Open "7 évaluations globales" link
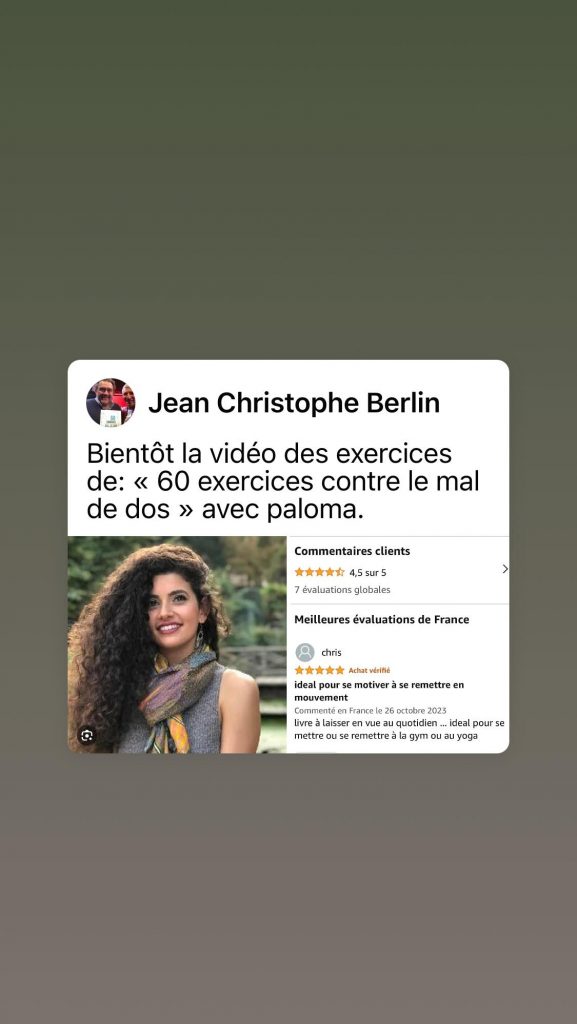The height and width of the screenshot is (1024, 577). [x=342, y=590]
